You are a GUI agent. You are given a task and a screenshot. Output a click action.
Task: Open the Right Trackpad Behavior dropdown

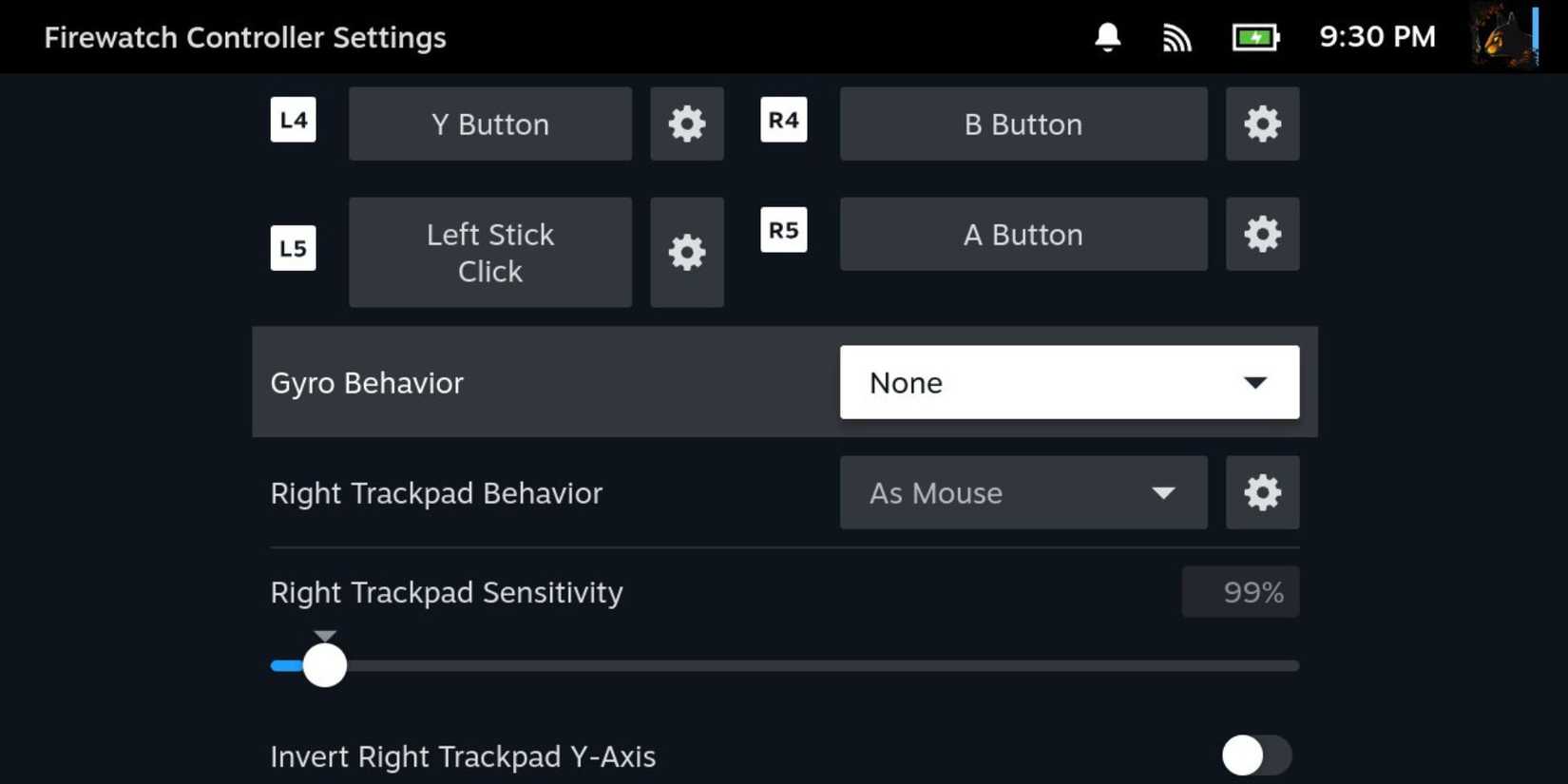point(1023,492)
